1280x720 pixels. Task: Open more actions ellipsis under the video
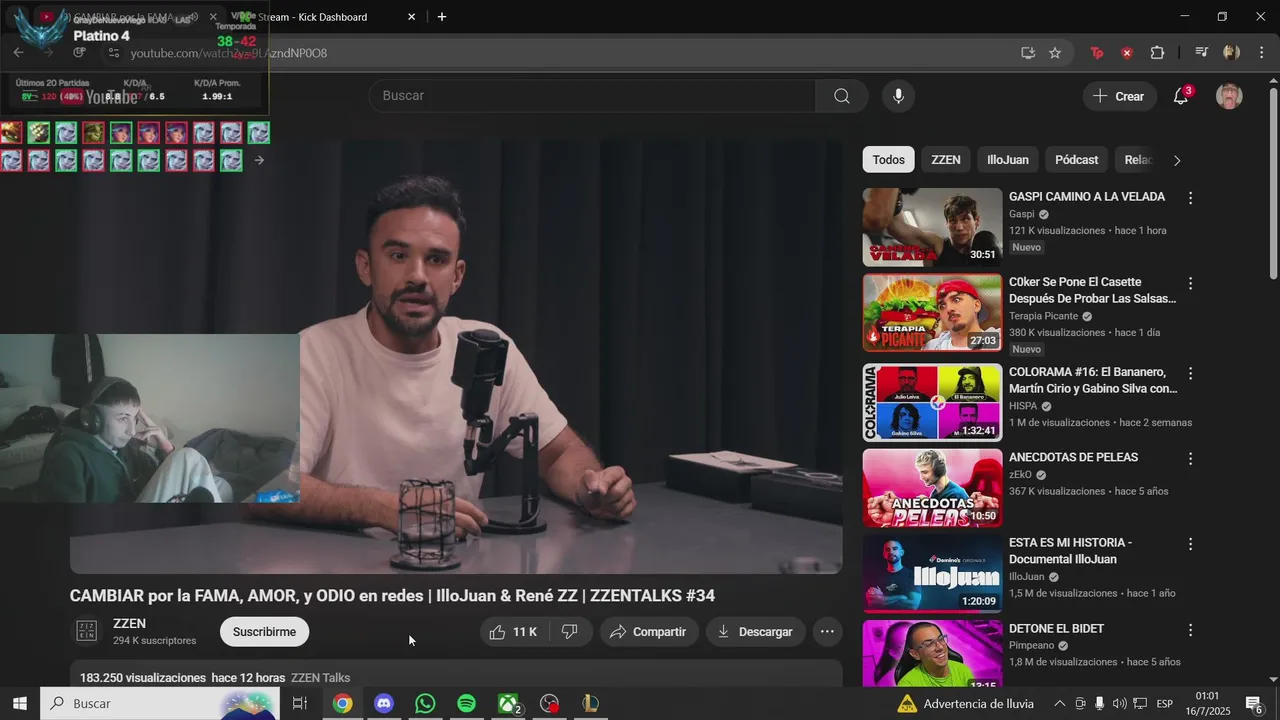click(x=827, y=632)
